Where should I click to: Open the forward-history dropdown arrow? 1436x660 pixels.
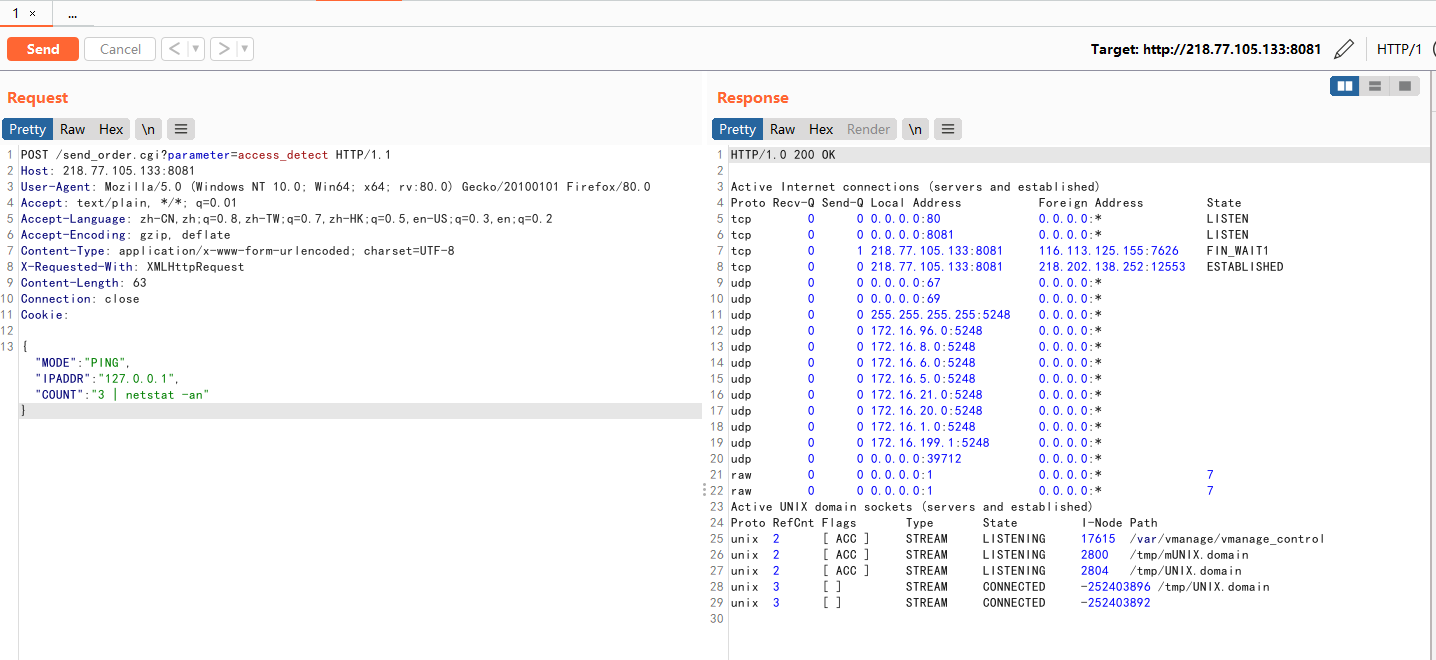tap(245, 49)
